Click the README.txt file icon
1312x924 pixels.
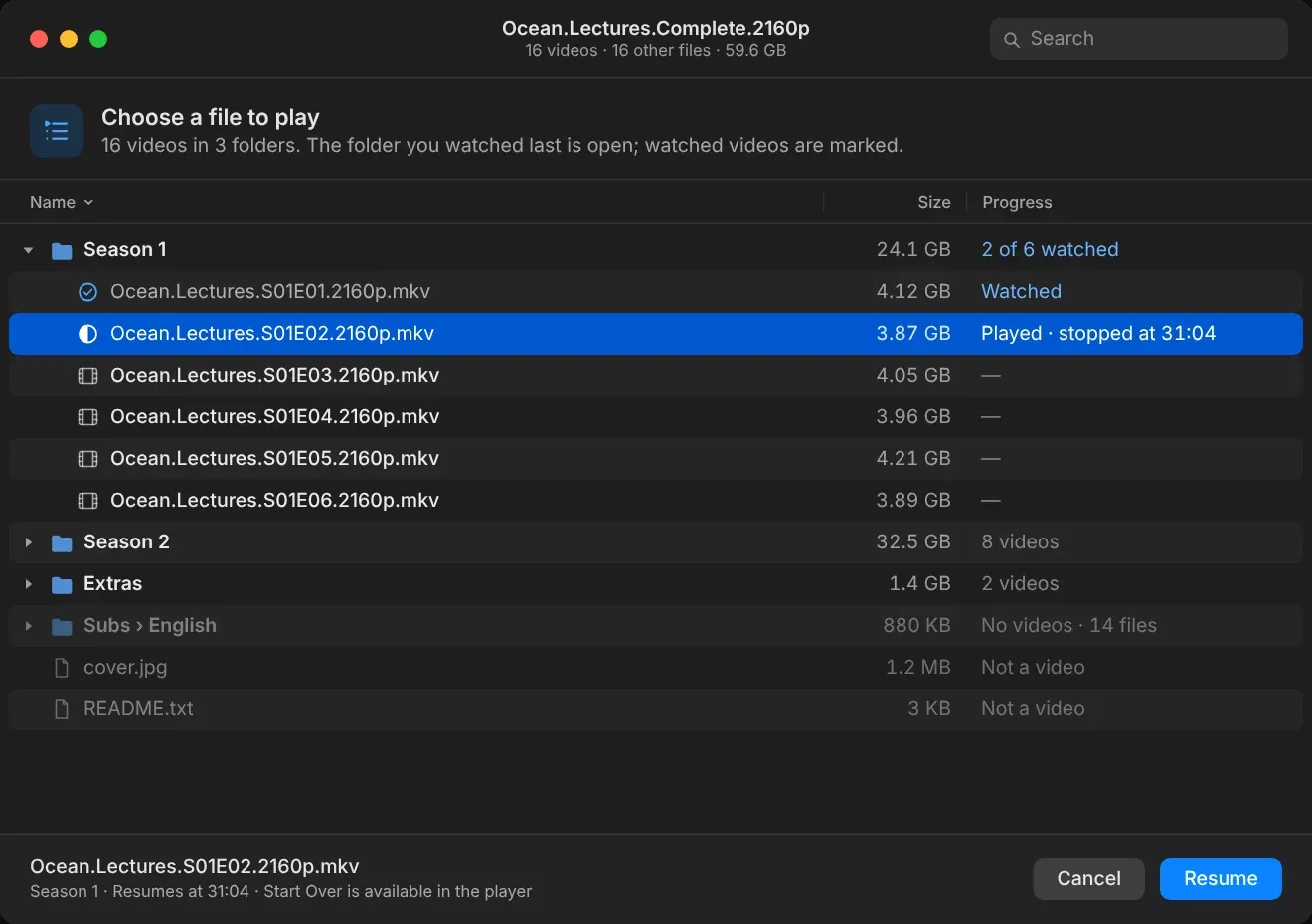[62, 709]
